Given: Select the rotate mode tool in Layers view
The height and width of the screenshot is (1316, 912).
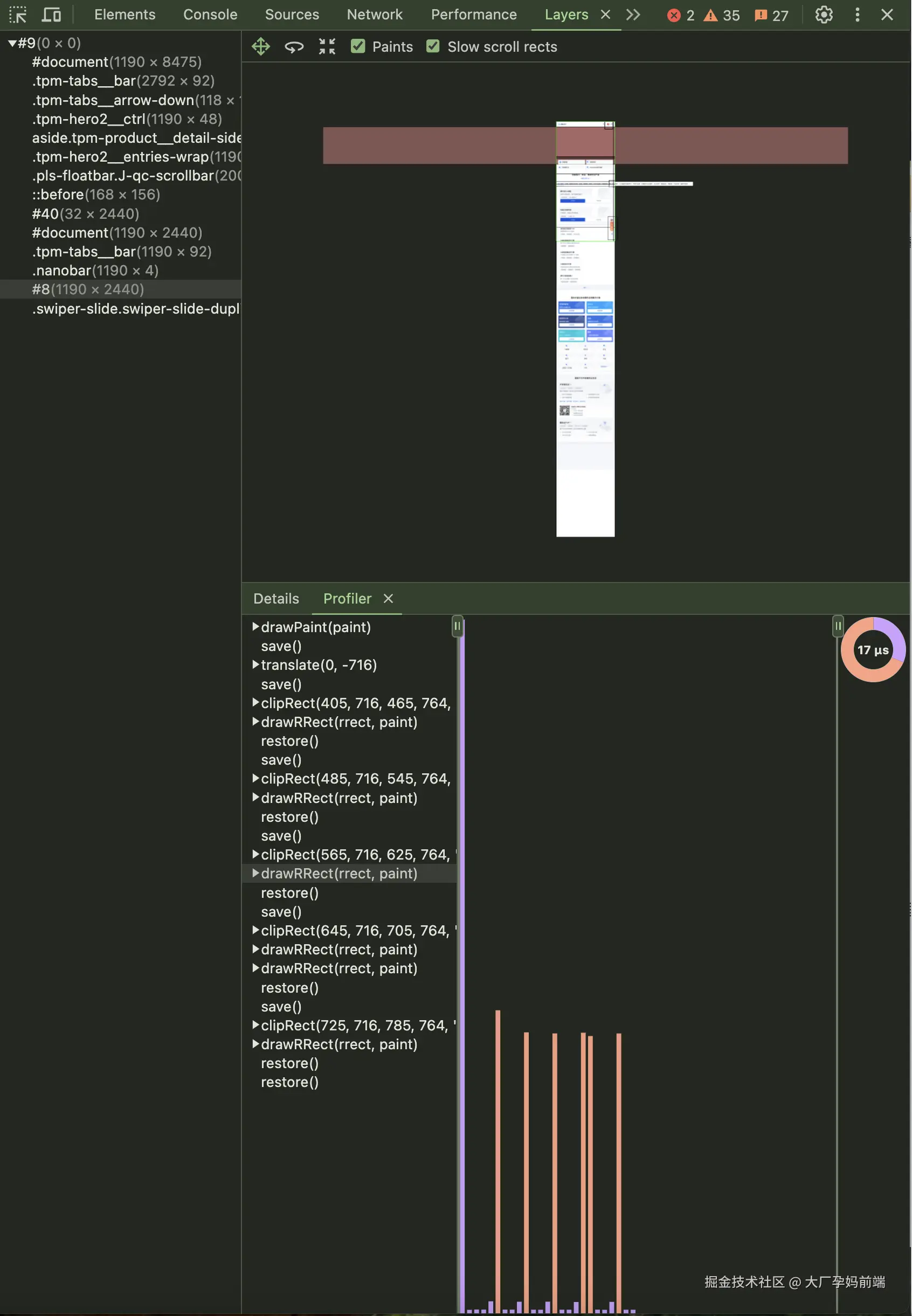Looking at the screenshot, I should tap(294, 46).
